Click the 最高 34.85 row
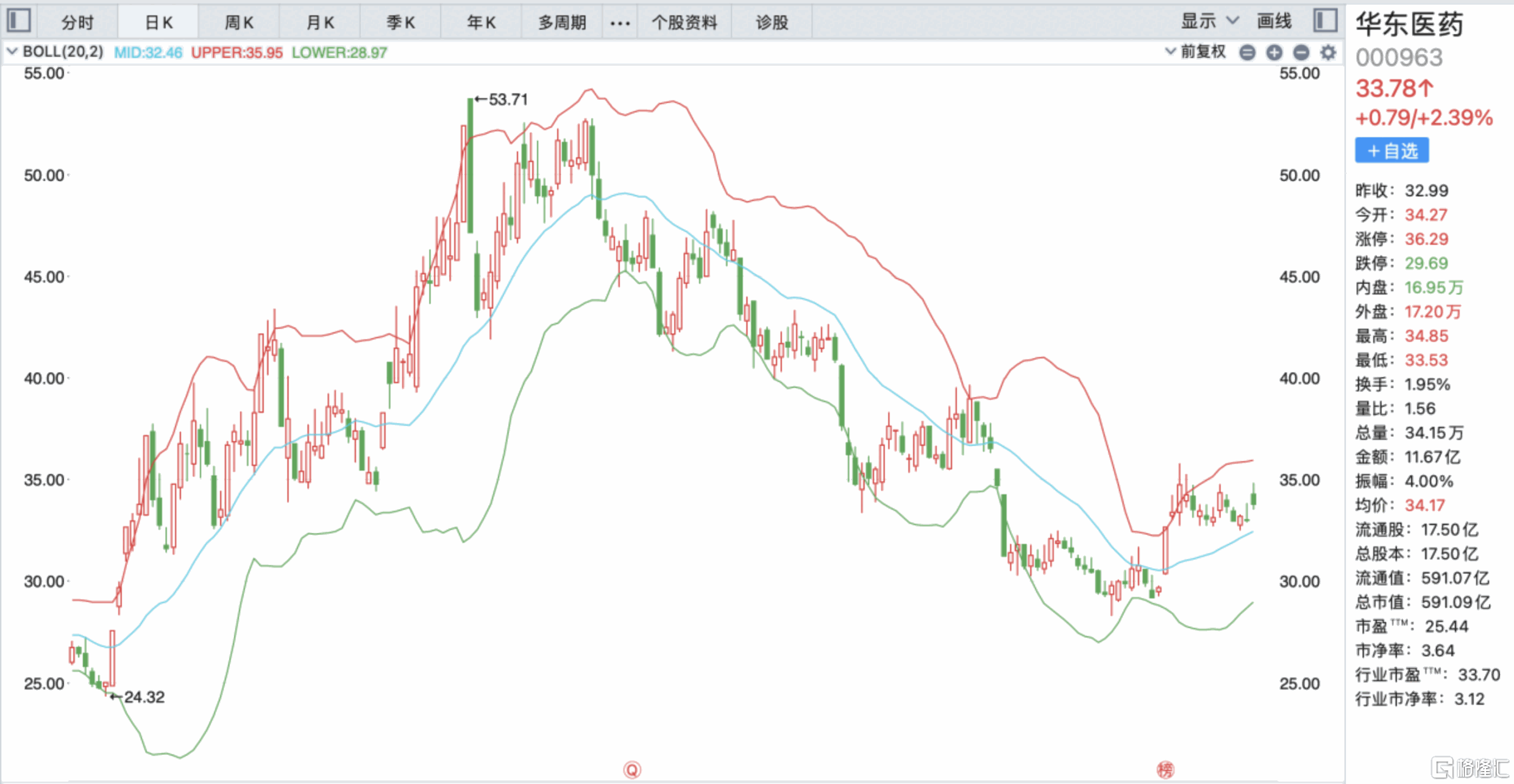Viewport: 1514px width, 784px height. pos(1402,336)
